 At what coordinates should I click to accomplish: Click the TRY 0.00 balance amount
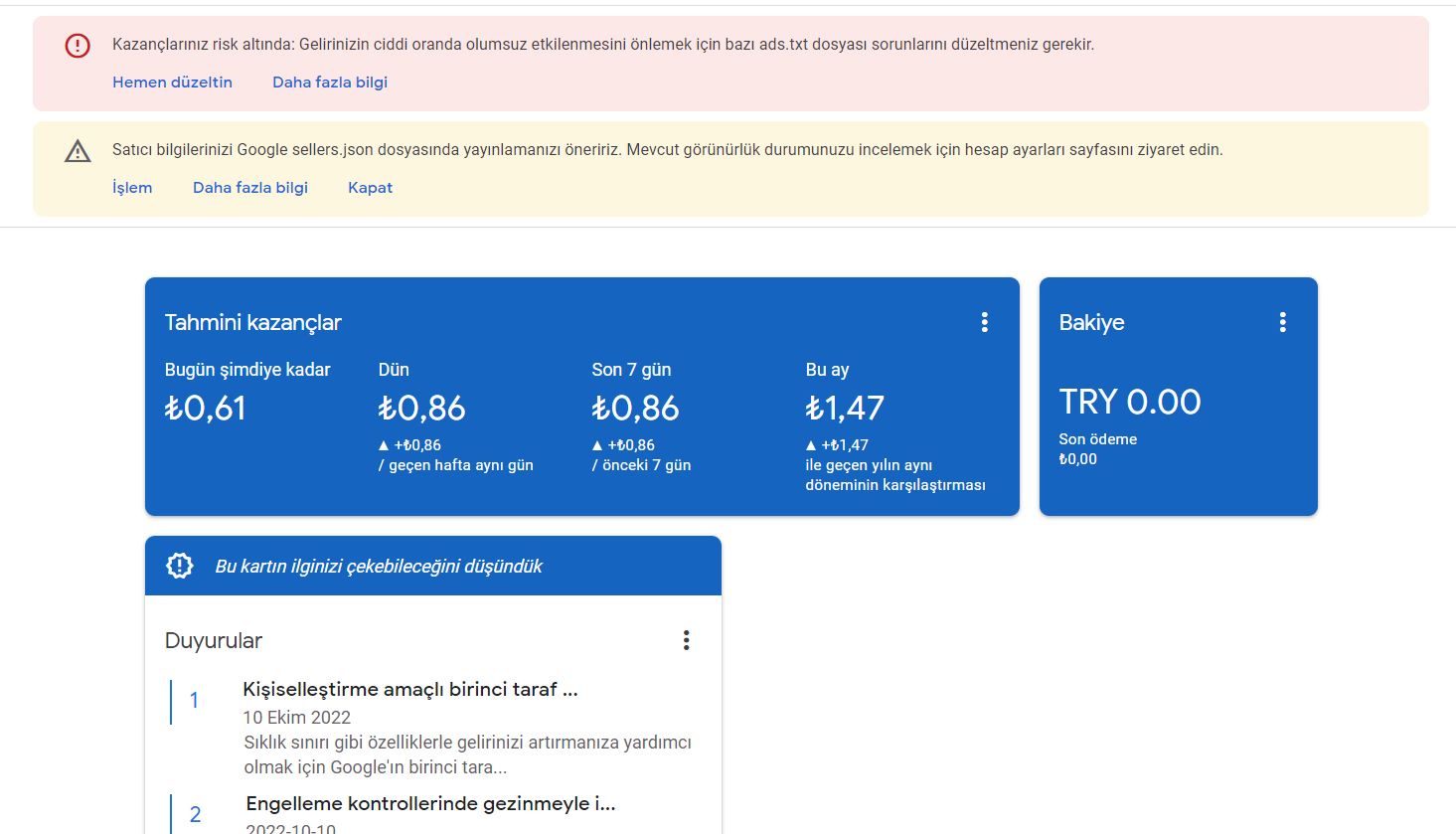(x=1130, y=402)
